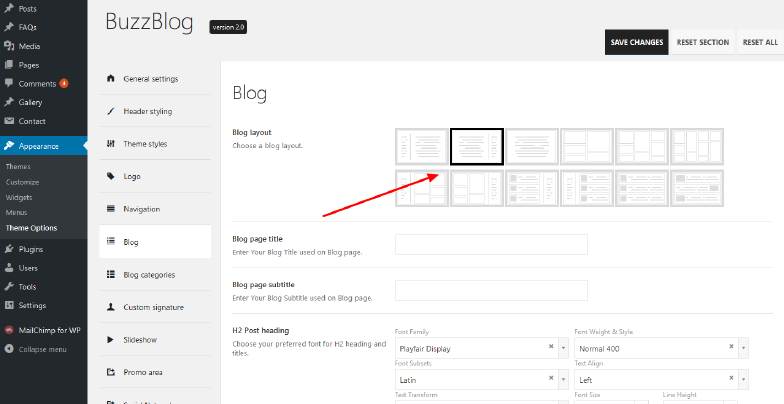
Task: Click the Save Changes button
Action: pyautogui.click(x=636, y=42)
